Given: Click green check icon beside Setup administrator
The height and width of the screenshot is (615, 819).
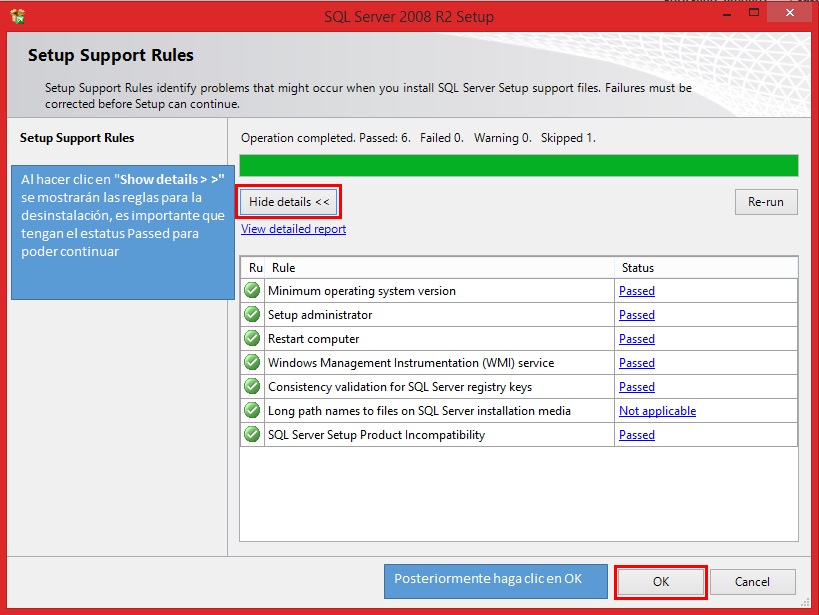Looking at the screenshot, I should pos(252,314).
